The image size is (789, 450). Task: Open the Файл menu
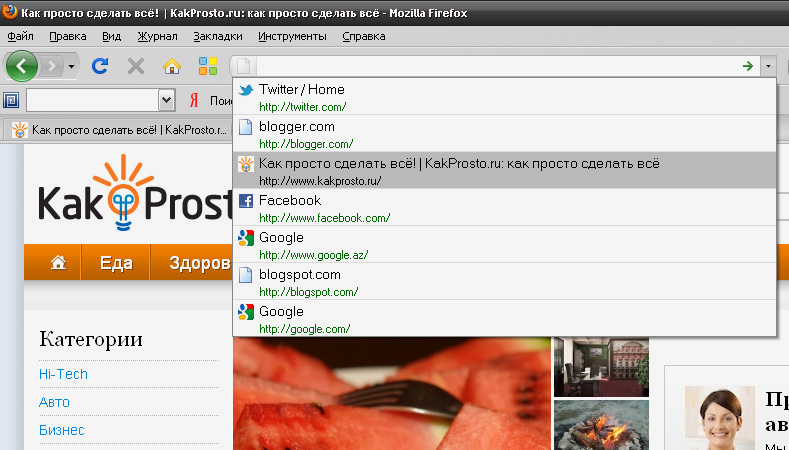pos(21,36)
